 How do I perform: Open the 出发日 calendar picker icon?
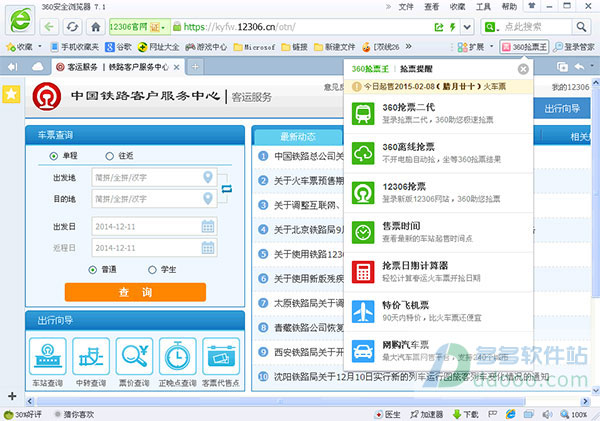[208, 227]
